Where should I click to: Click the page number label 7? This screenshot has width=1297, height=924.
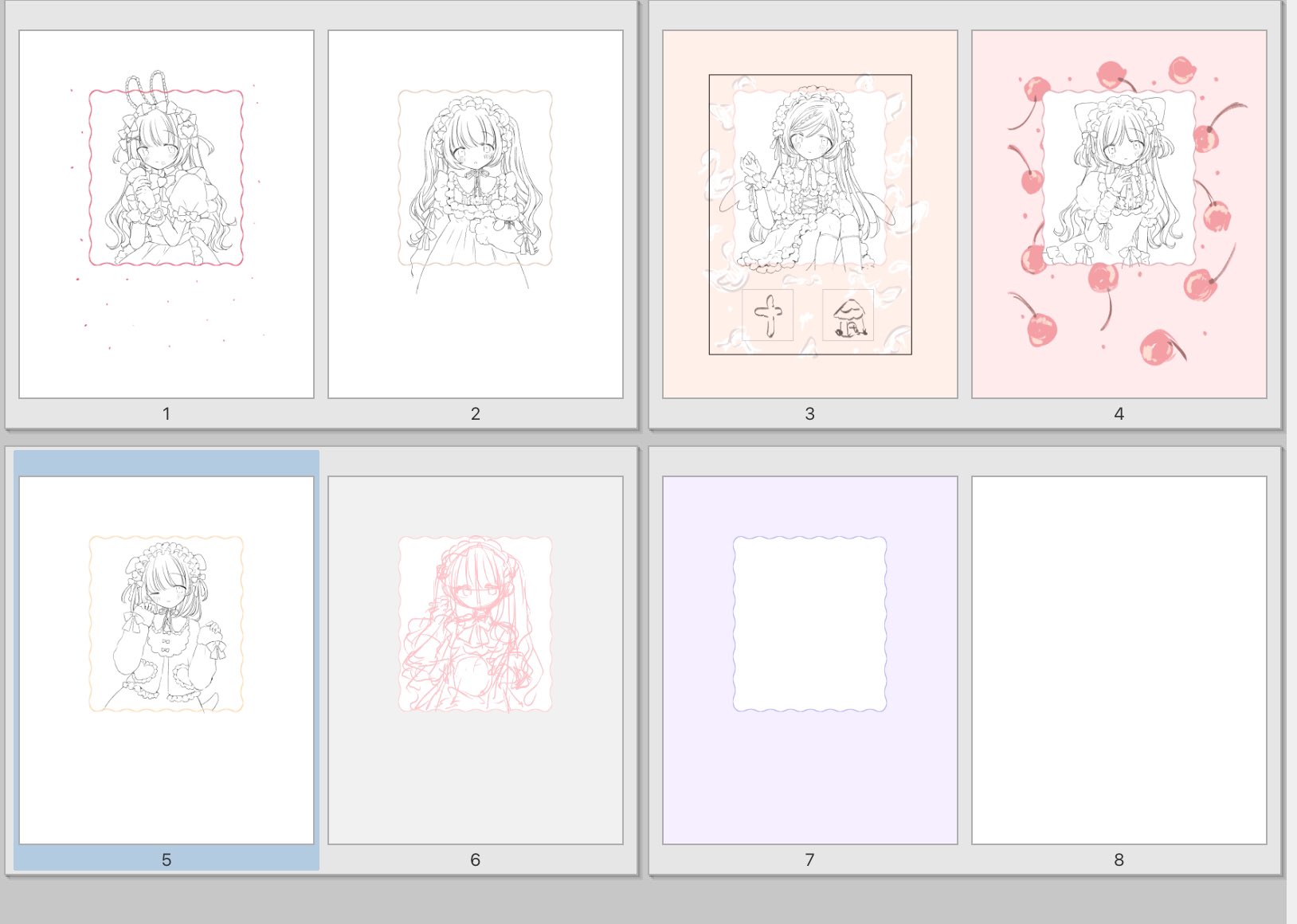[809, 859]
